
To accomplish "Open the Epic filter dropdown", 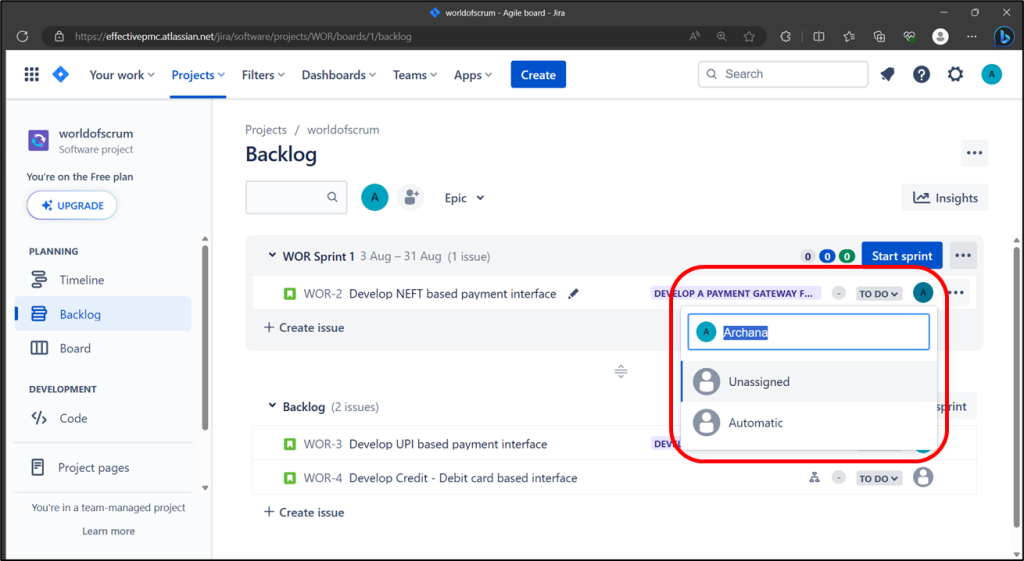I will pos(464,198).
